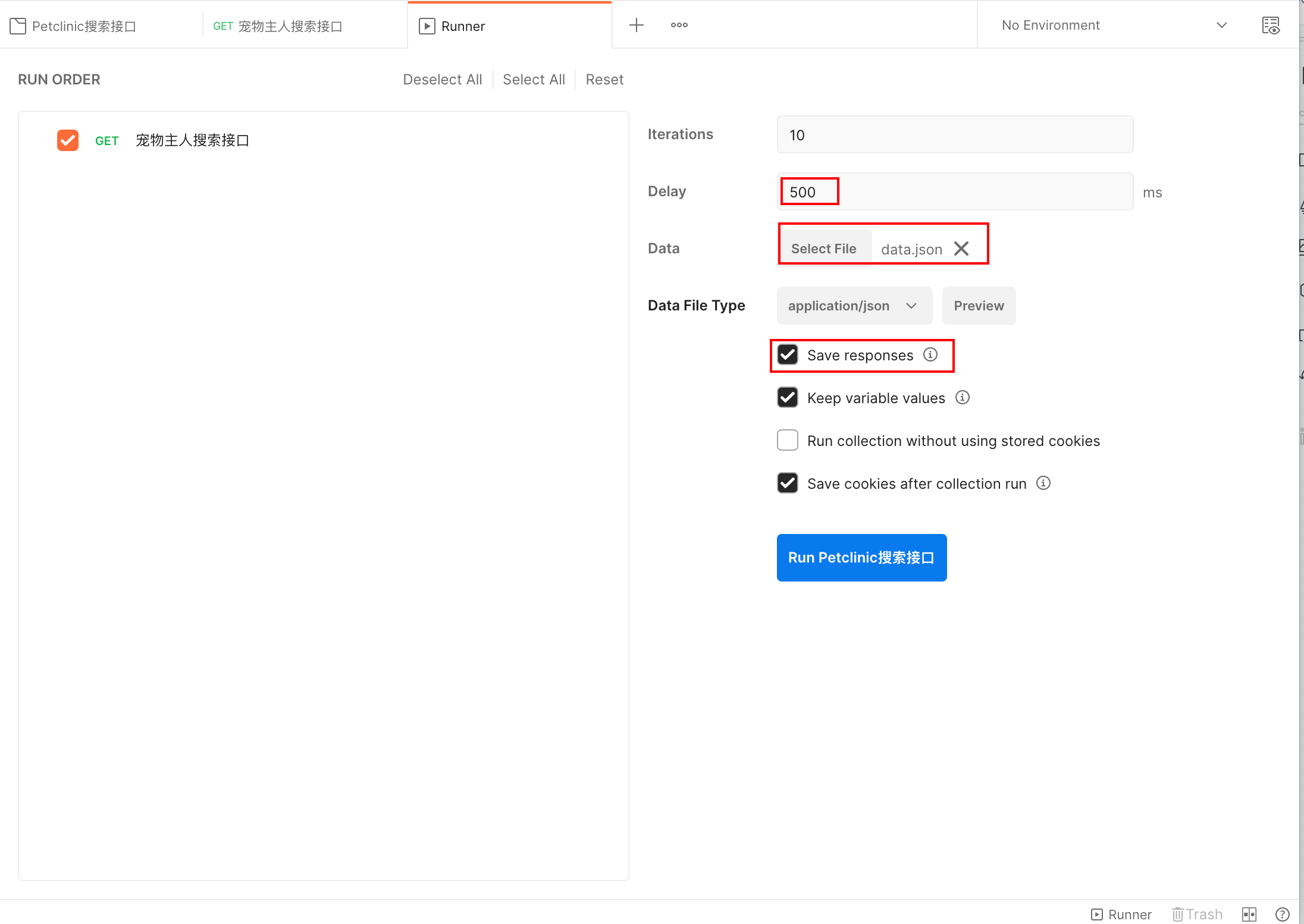
Task: Click Keep variable values info icon
Action: click(x=962, y=397)
